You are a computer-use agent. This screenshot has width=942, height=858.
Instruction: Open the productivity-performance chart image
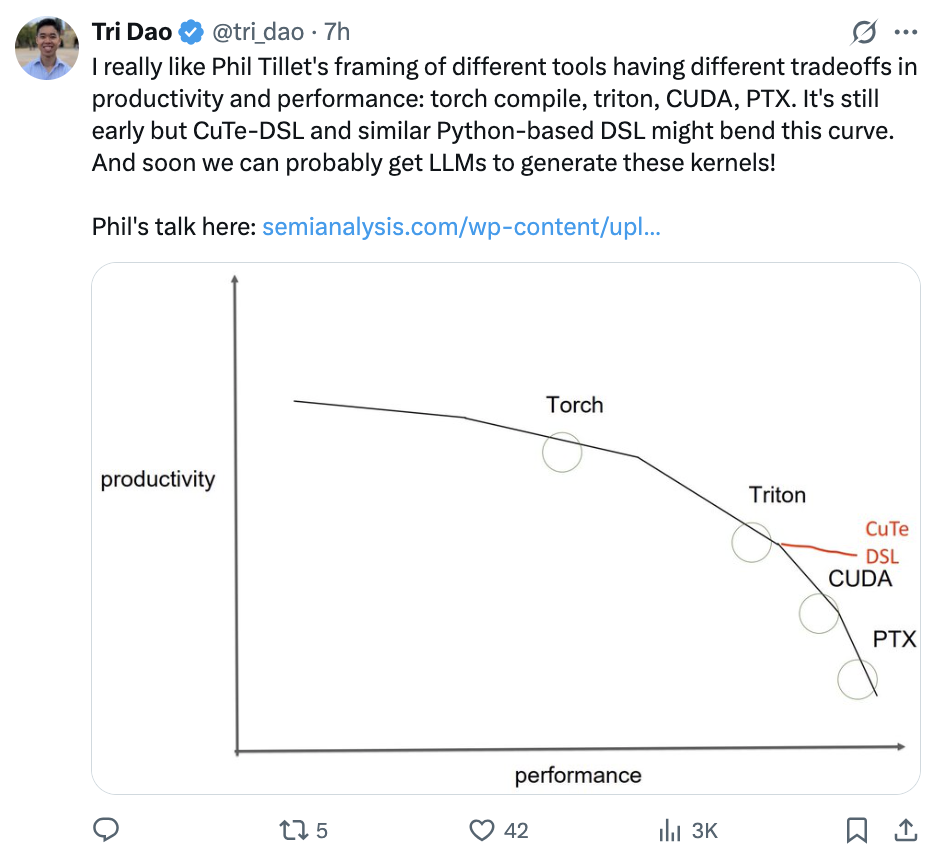[506, 528]
